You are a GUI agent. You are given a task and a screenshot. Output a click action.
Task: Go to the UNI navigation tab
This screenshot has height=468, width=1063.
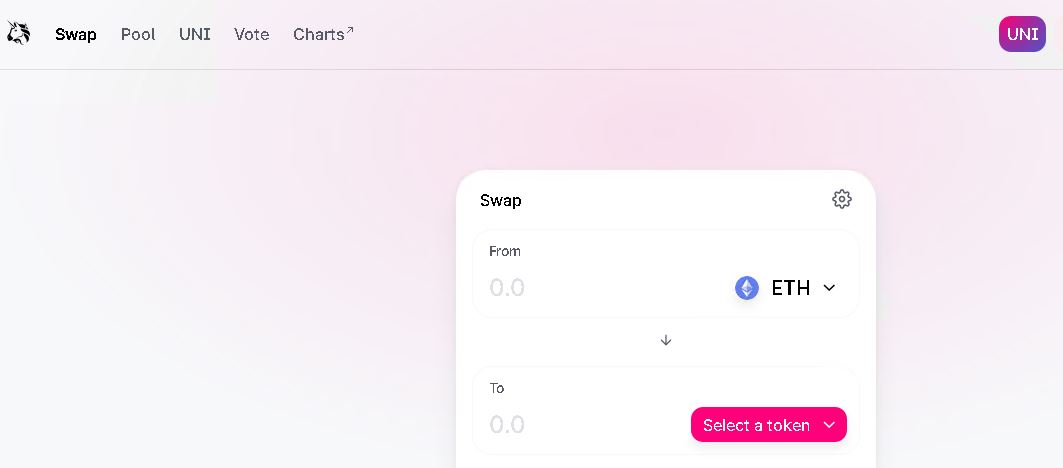point(195,34)
